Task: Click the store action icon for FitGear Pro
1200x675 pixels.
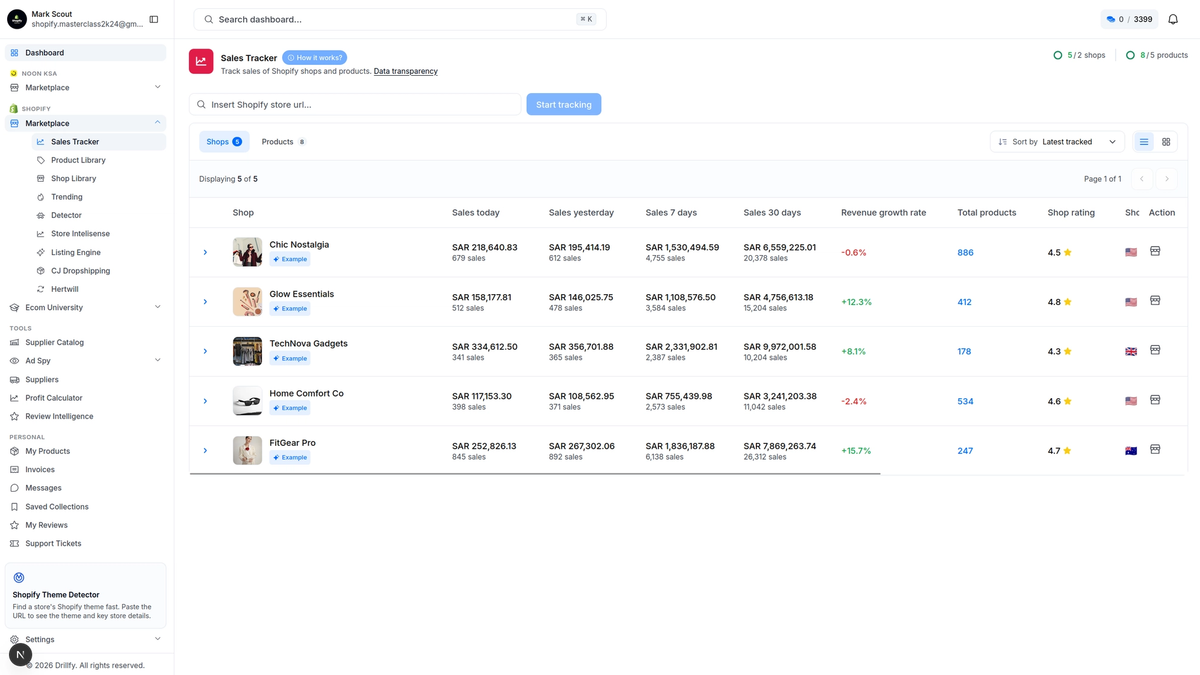Action: [x=1155, y=449]
